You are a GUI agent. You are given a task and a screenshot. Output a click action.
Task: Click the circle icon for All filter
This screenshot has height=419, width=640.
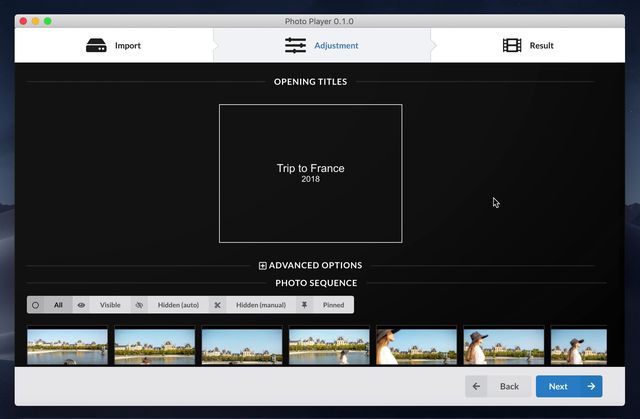(x=36, y=305)
